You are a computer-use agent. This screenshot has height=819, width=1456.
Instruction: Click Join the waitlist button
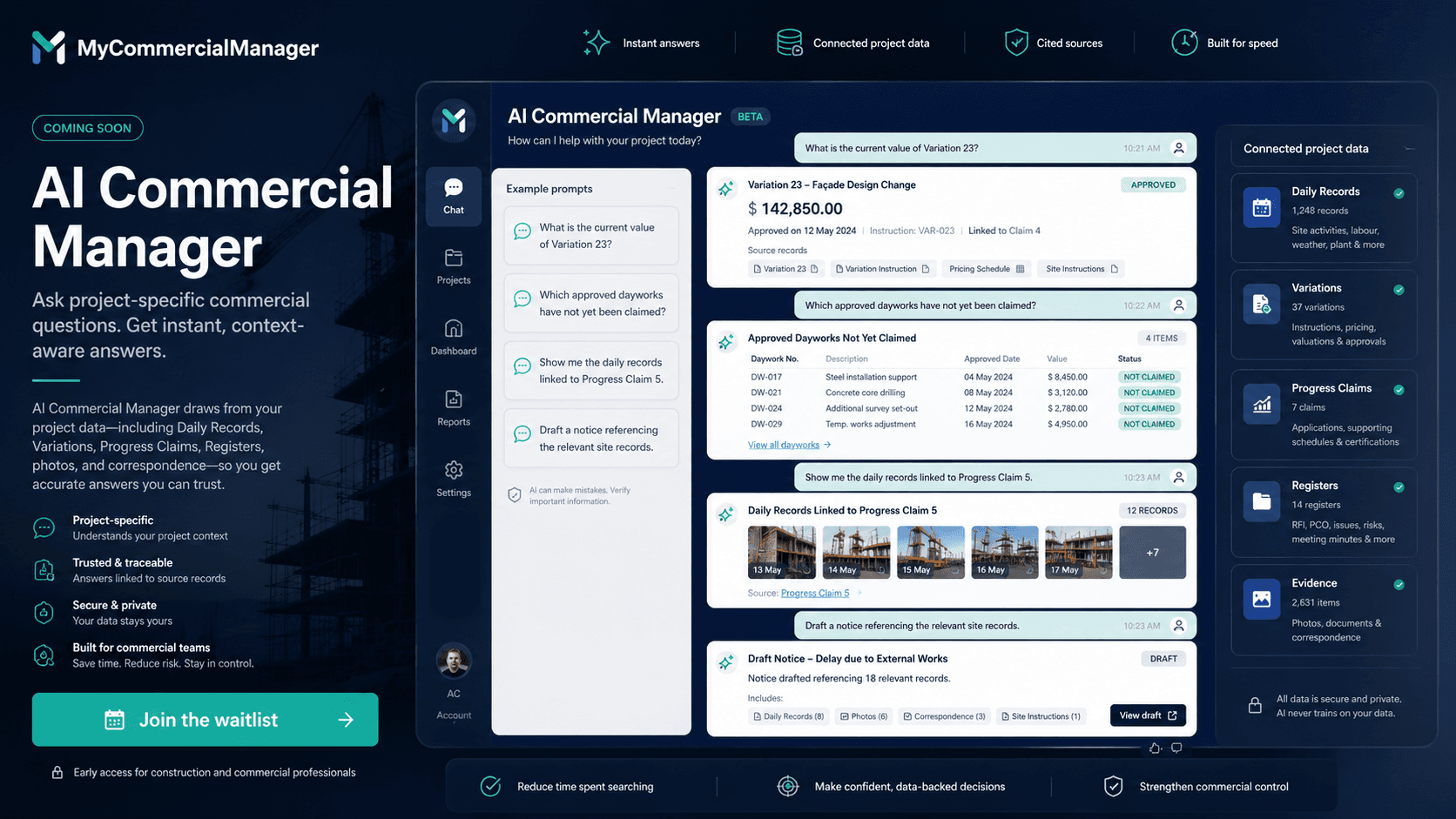point(206,719)
